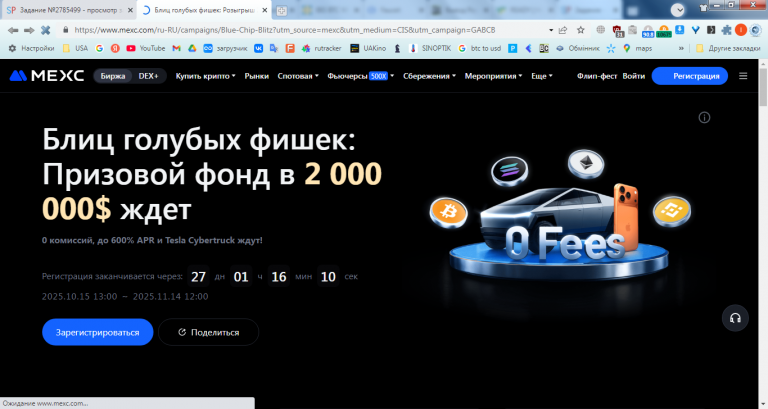Select the Блиц голубых фишек tab

coord(204,10)
